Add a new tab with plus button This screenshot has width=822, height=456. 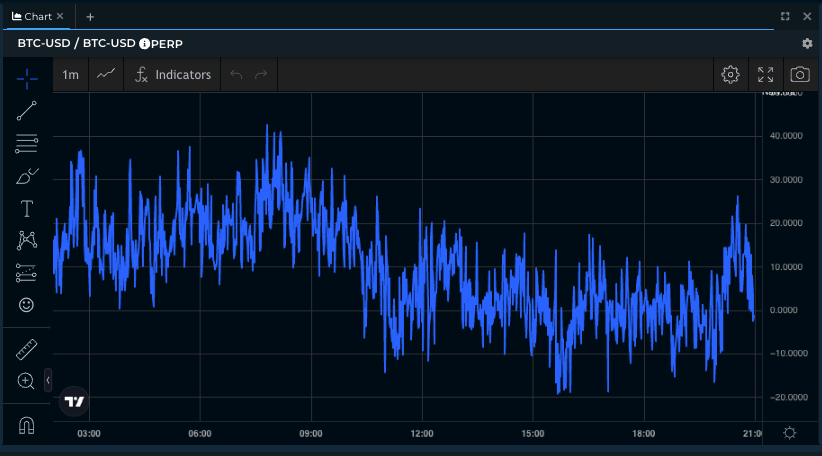tap(90, 16)
